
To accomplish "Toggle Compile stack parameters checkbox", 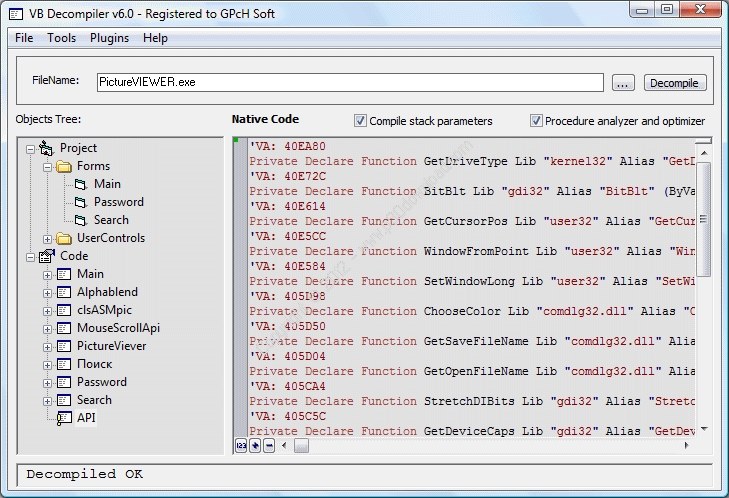I will 360,121.
